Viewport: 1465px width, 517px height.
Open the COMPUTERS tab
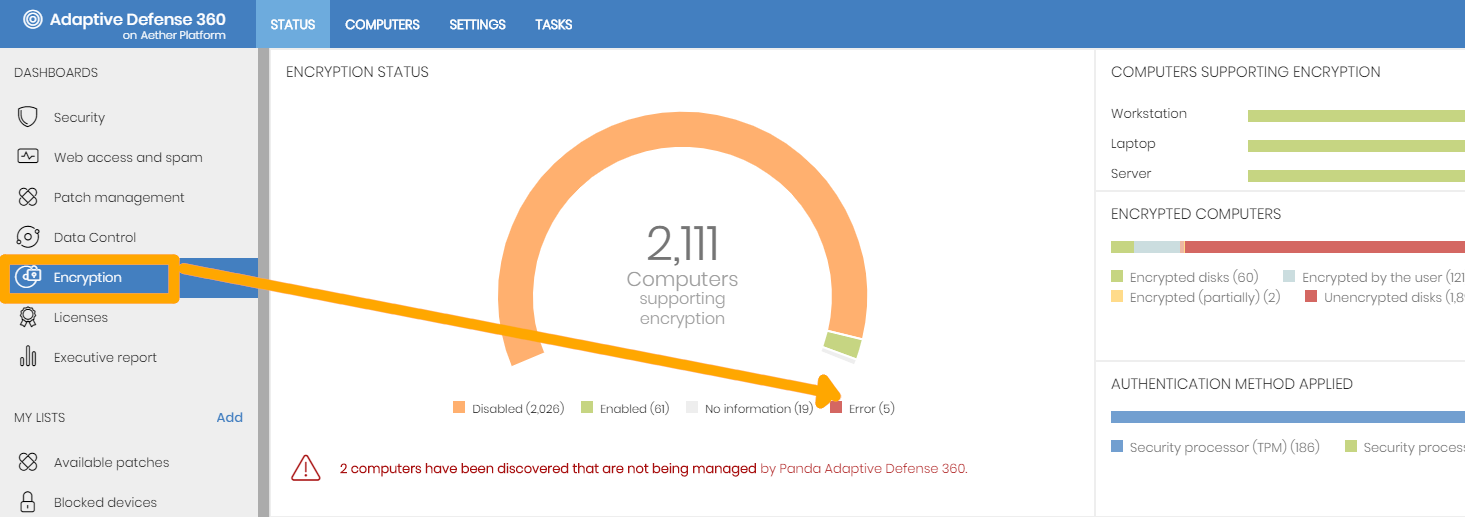pos(382,24)
